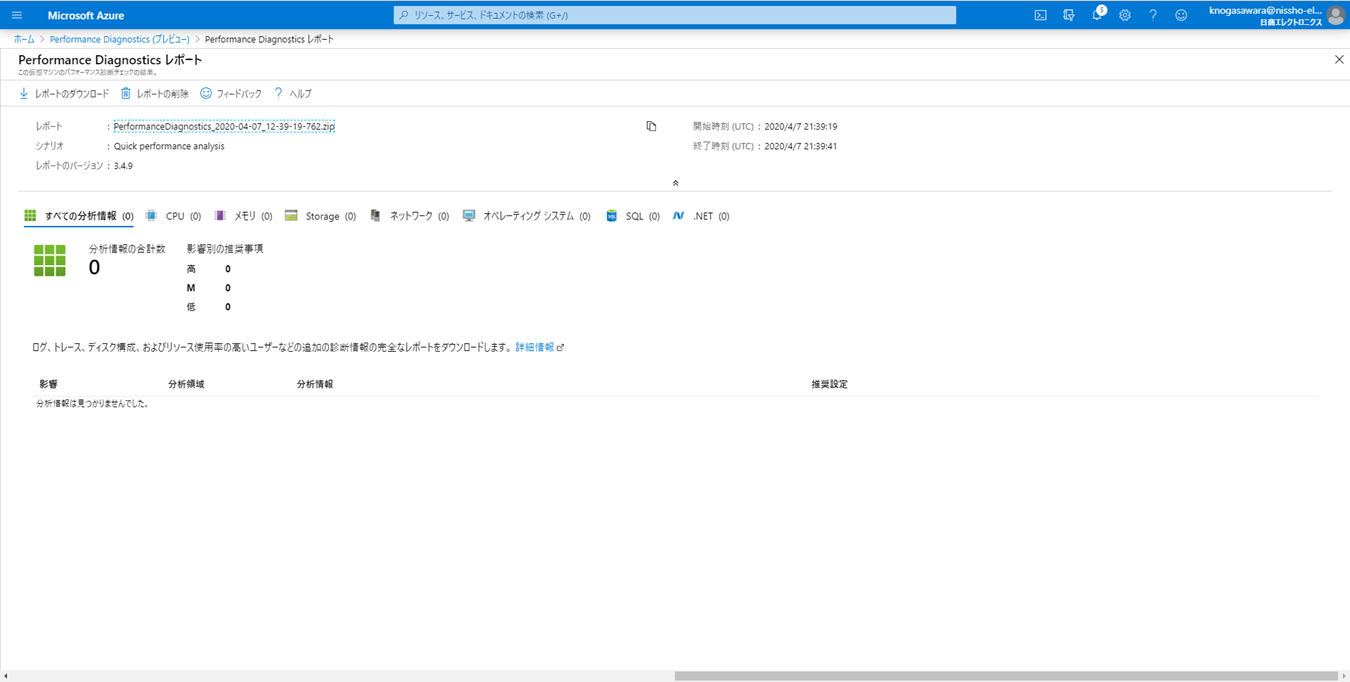Select the Storage (0) tab
Viewport: 1350px width, 682px height.
[x=320, y=216]
